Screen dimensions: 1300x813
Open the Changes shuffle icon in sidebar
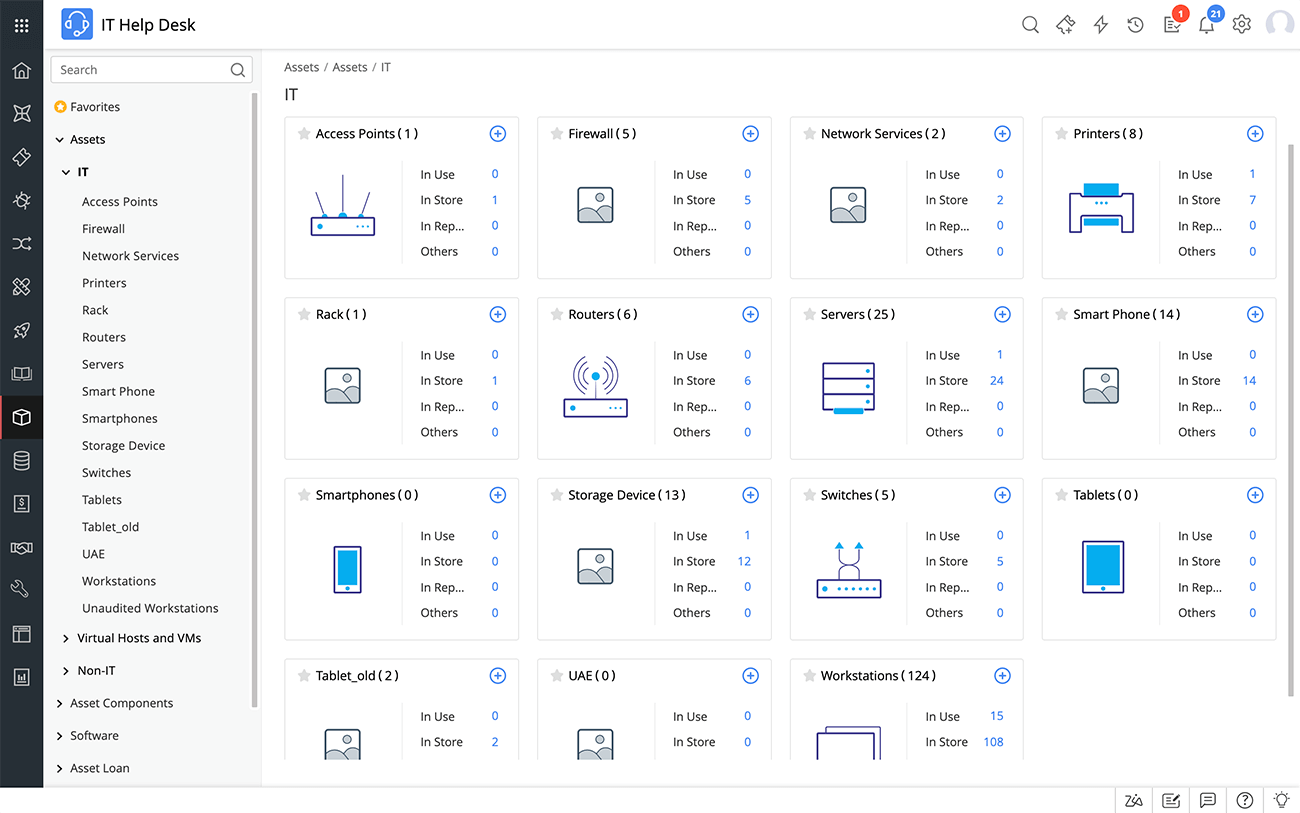click(22, 243)
